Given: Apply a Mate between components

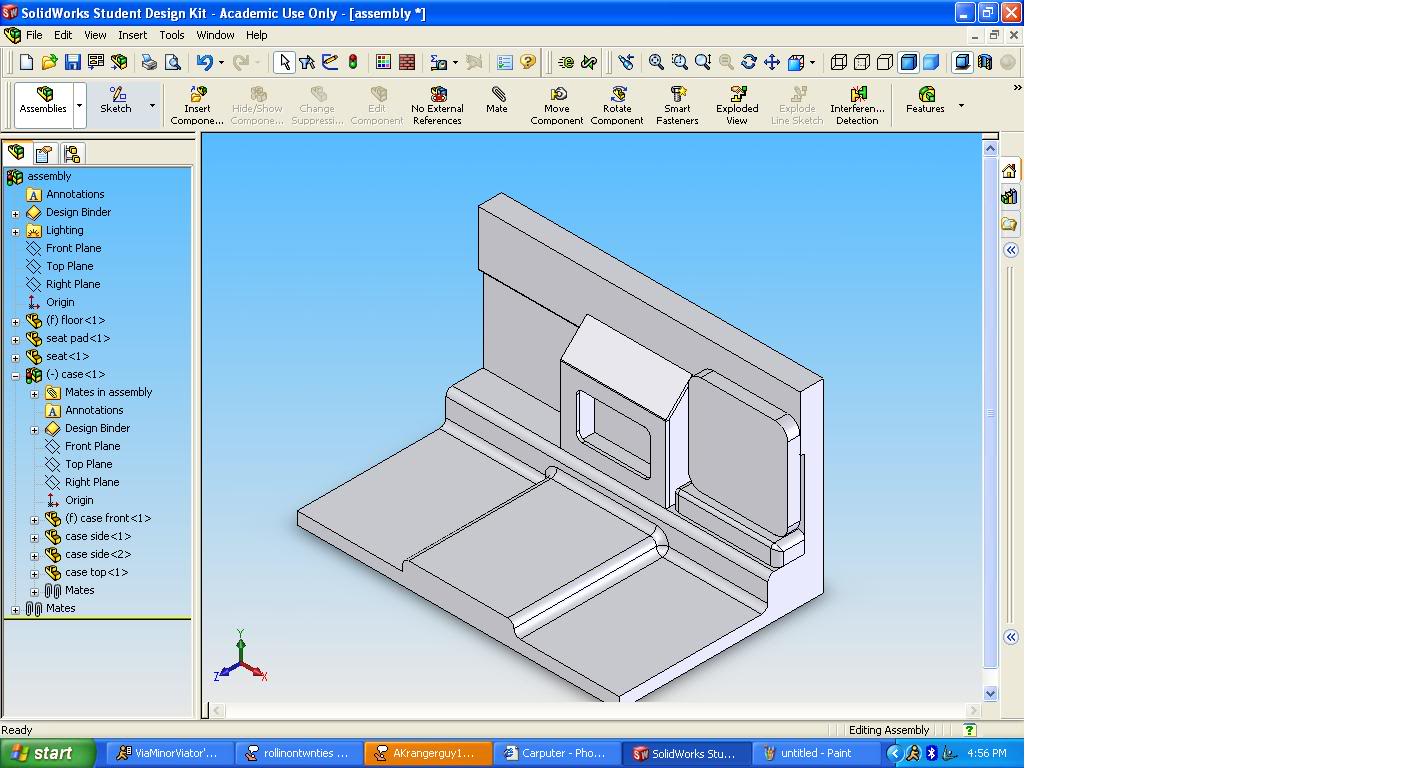Looking at the screenshot, I should pyautogui.click(x=497, y=105).
